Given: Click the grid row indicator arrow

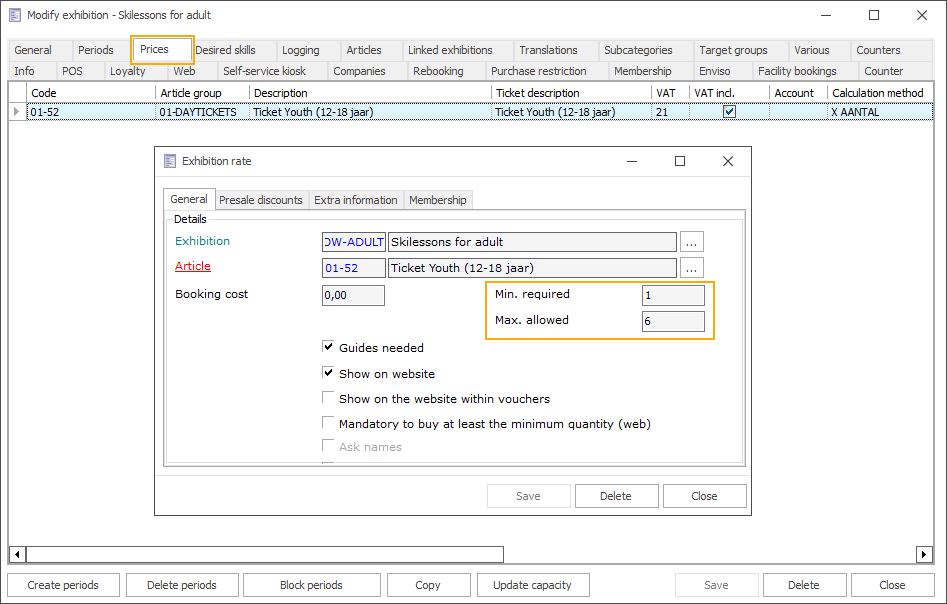Looking at the screenshot, I should click(15, 112).
